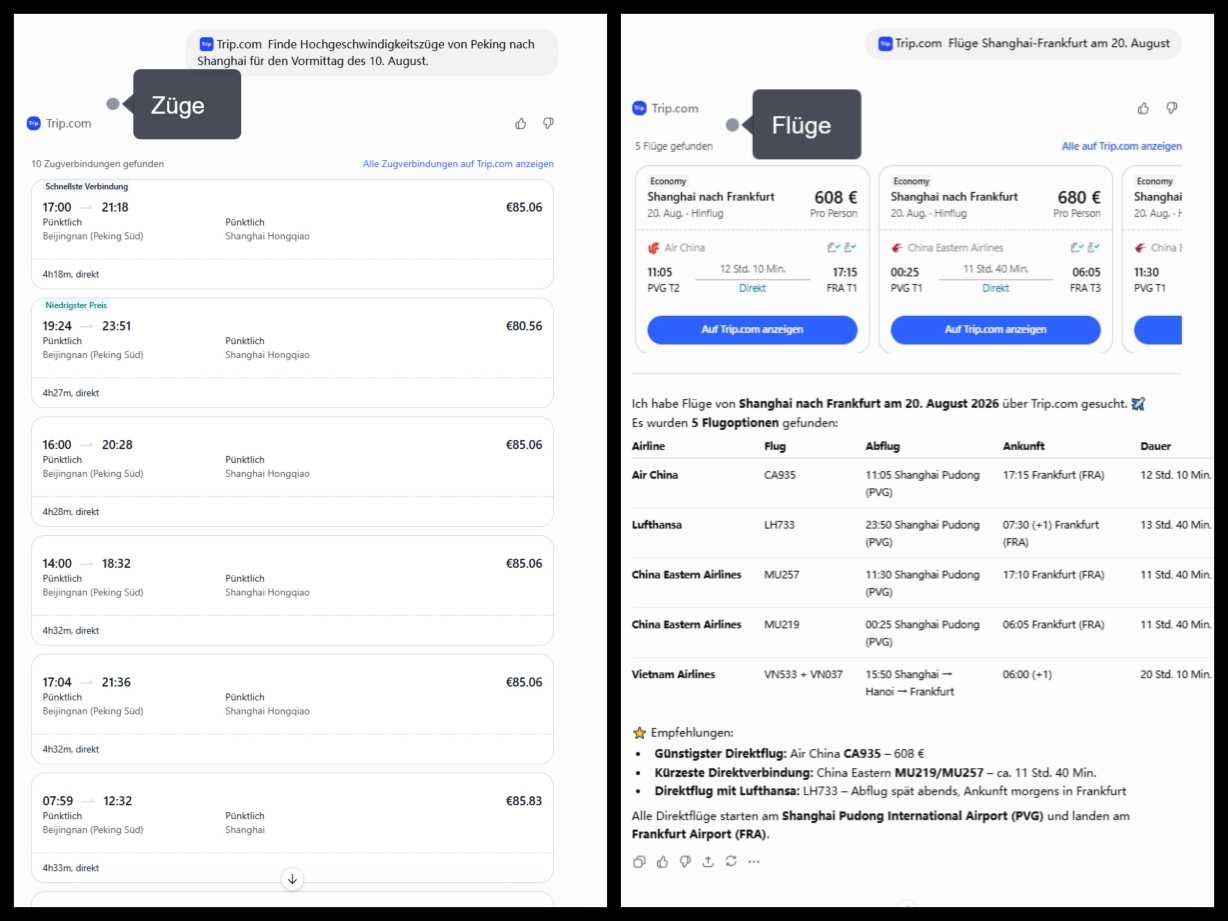Click China Eastern logo in the 680 € card
The width and height of the screenshot is (1228, 921).
point(897,248)
